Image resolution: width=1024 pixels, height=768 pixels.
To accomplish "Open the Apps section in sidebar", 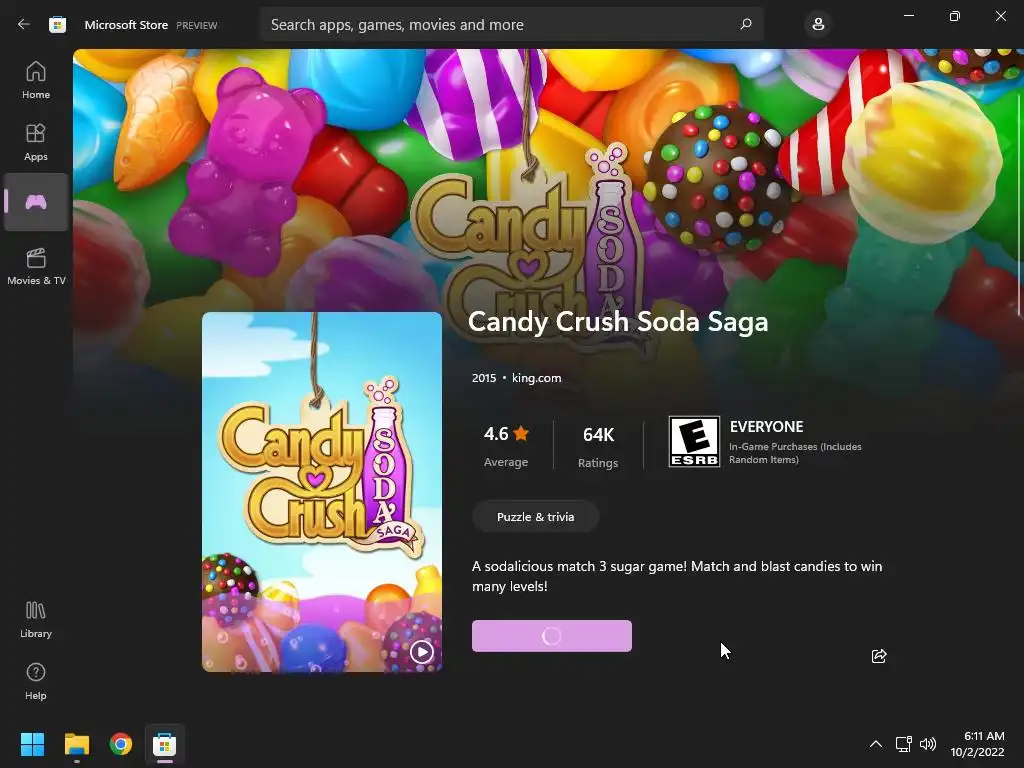I will (x=36, y=142).
